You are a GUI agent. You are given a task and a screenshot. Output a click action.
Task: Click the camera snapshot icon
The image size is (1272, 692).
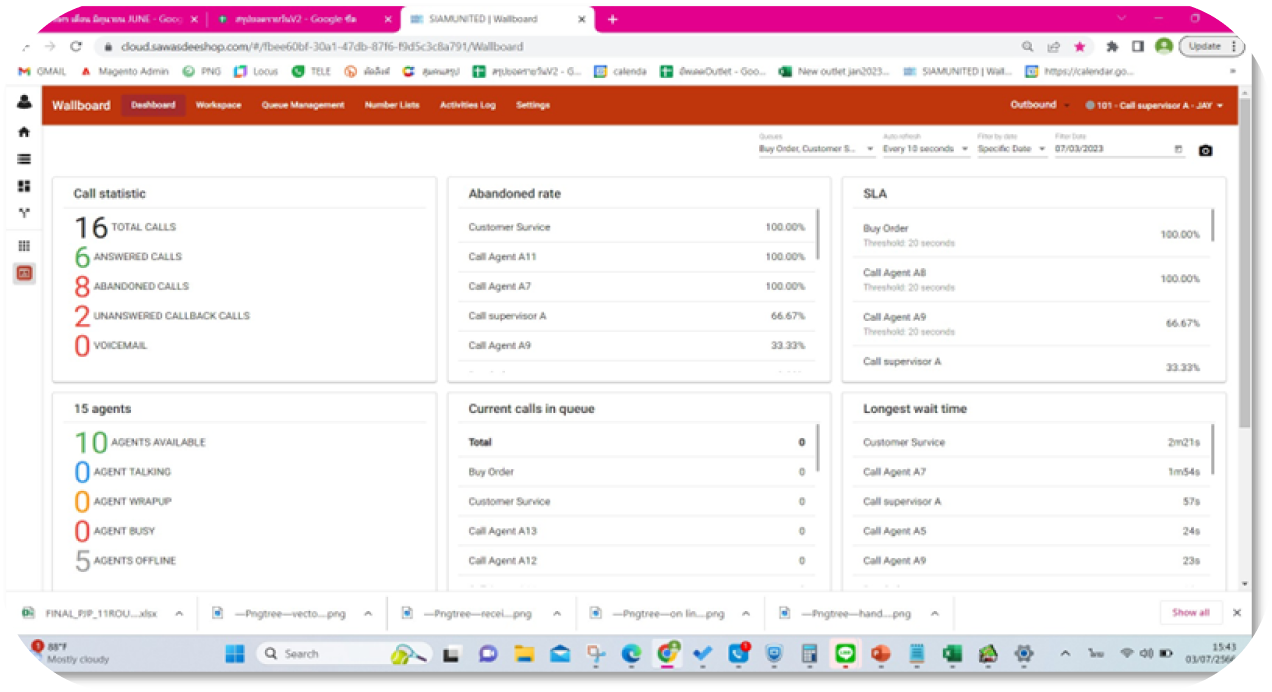(x=1205, y=150)
